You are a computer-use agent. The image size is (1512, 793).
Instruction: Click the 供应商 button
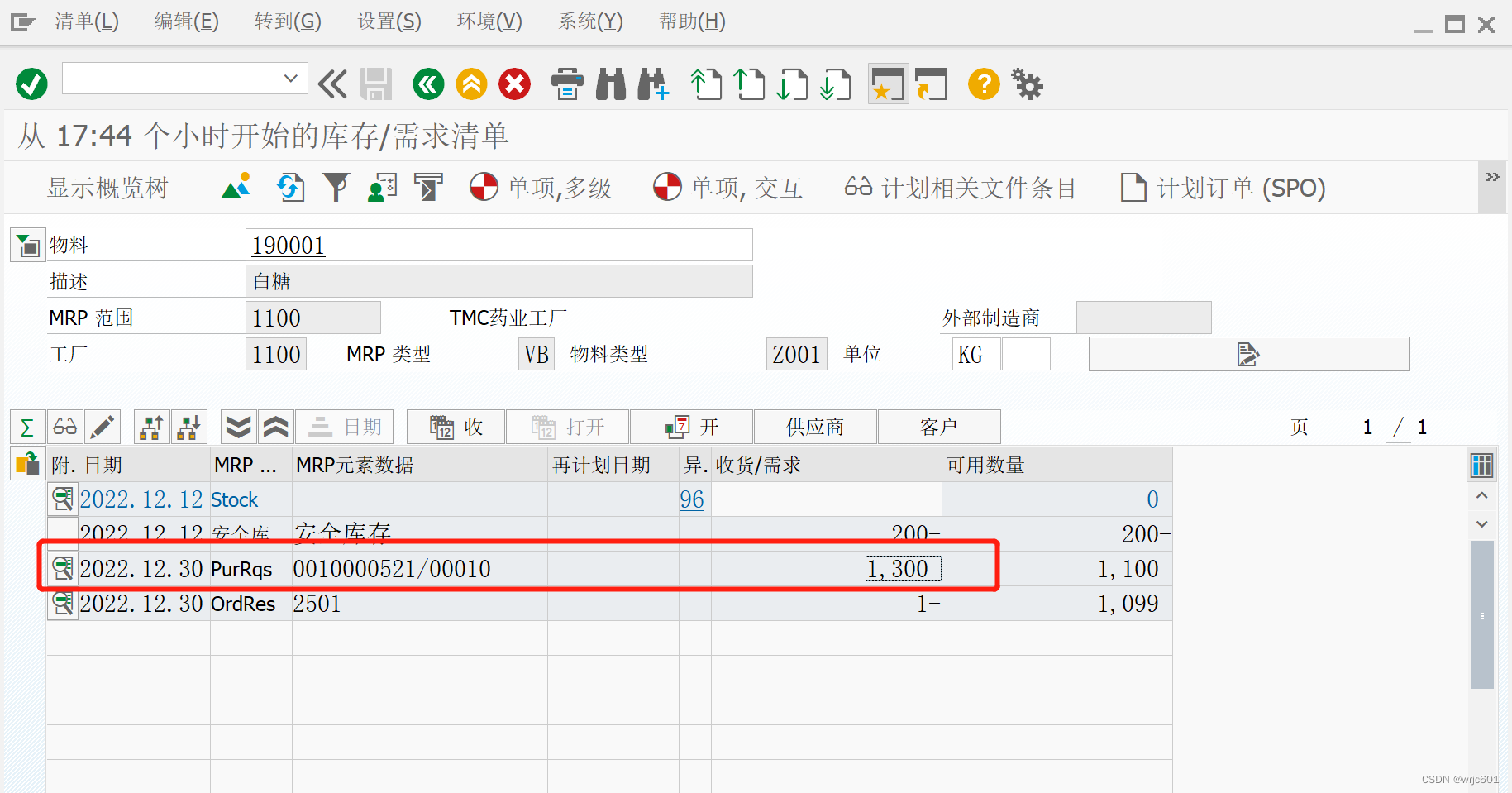pos(816,428)
